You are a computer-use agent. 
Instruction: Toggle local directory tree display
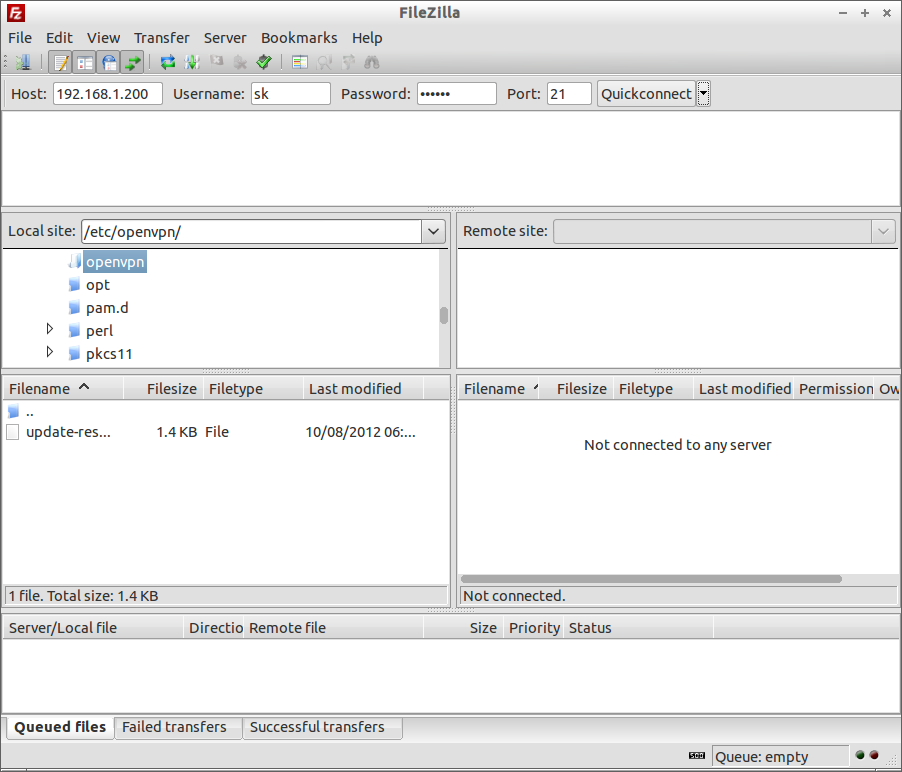pos(85,62)
